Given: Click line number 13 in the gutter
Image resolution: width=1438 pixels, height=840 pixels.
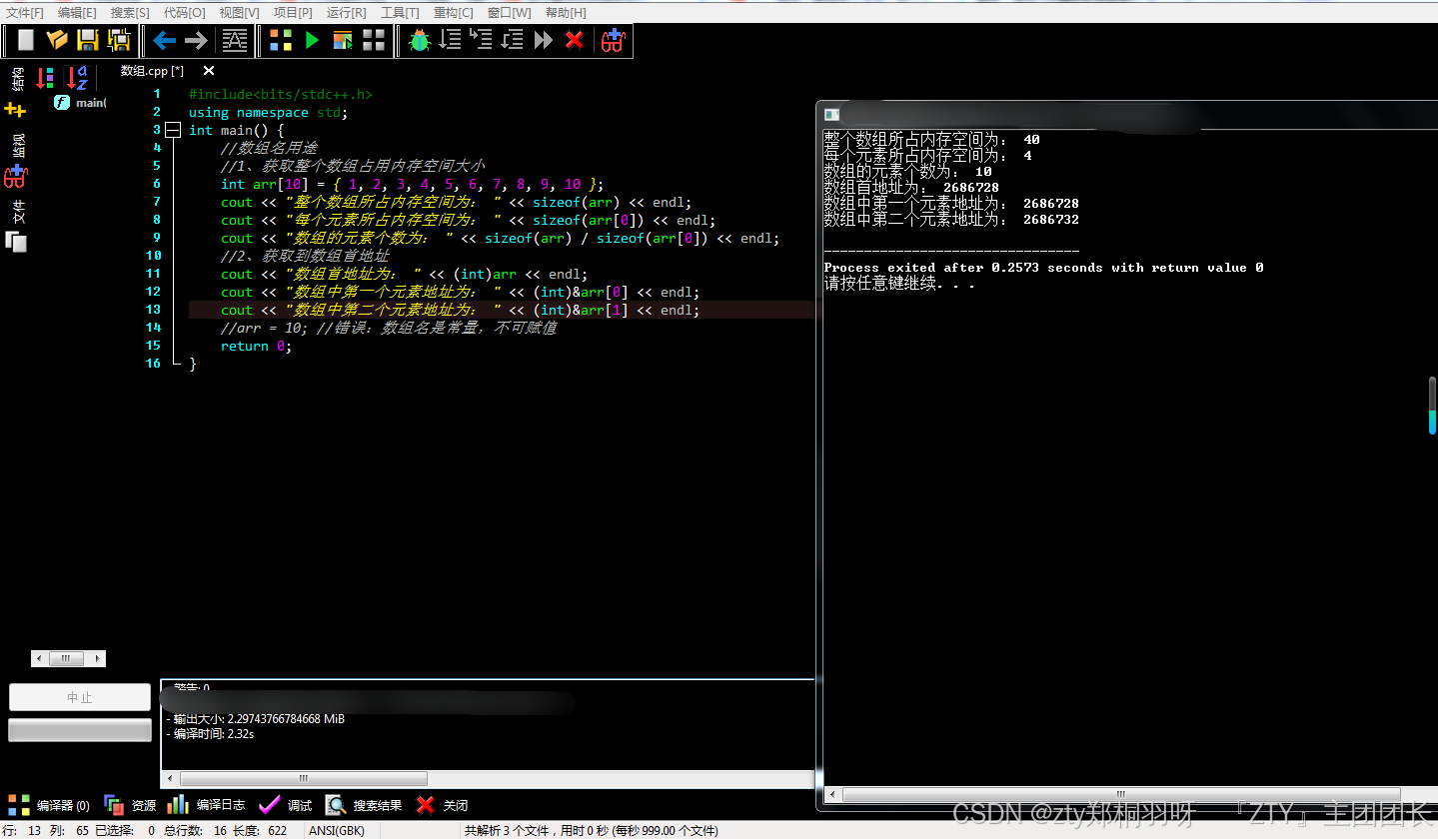Looking at the screenshot, I should click(153, 310).
